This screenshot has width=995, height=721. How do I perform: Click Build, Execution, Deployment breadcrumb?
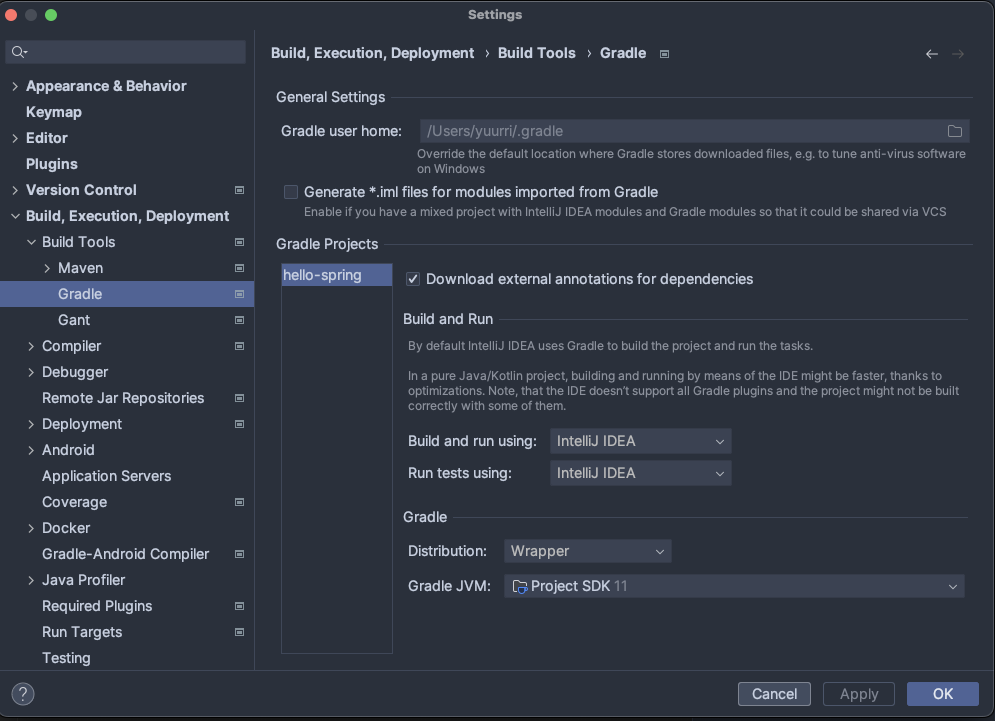click(372, 53)
